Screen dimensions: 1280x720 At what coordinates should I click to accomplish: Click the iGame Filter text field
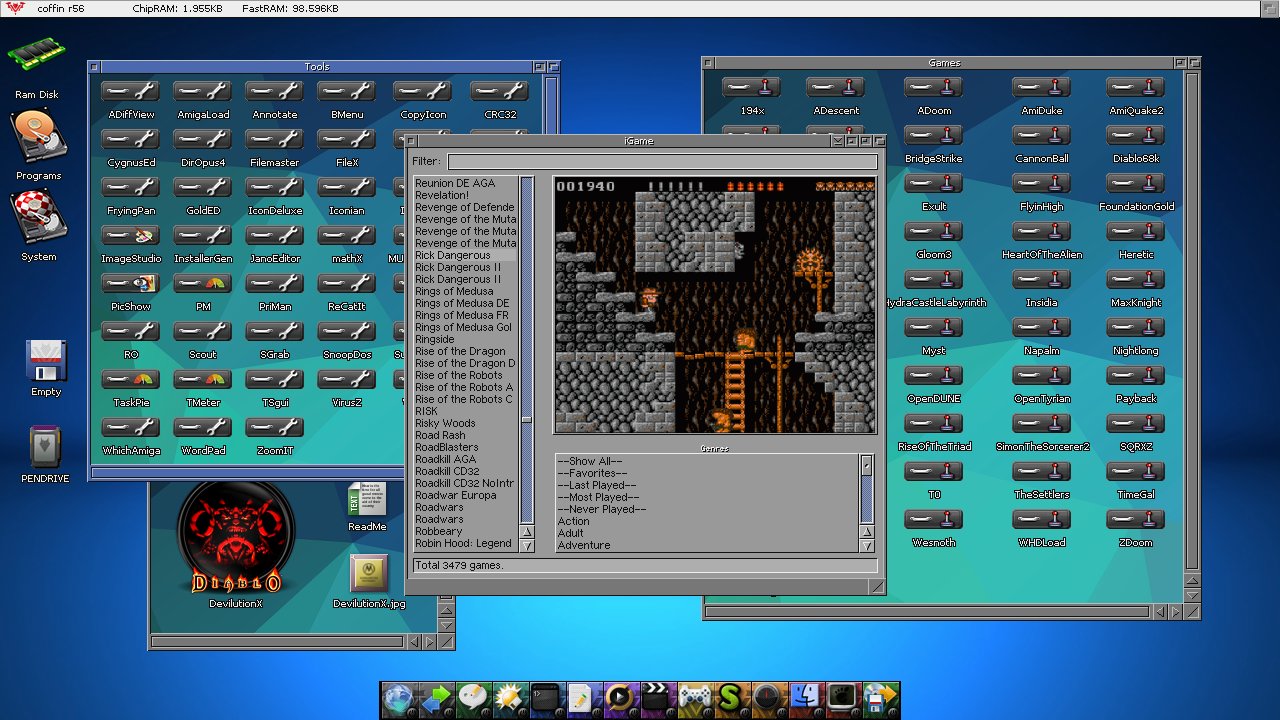tap(662, 161)
